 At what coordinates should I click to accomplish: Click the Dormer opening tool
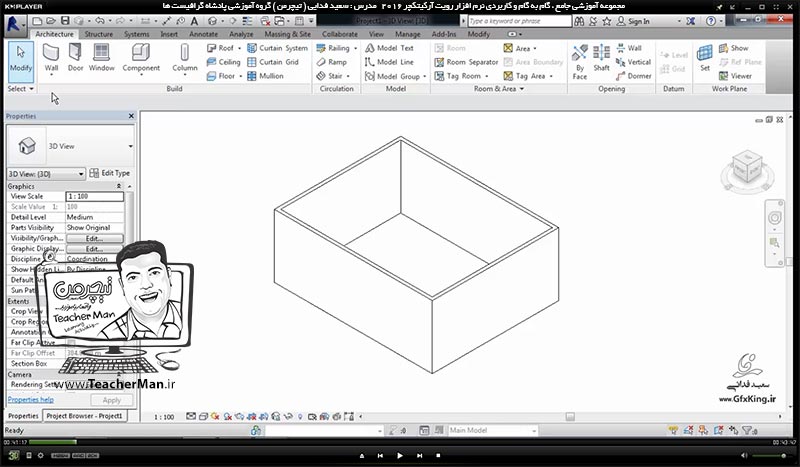click(x=634, y=76)
